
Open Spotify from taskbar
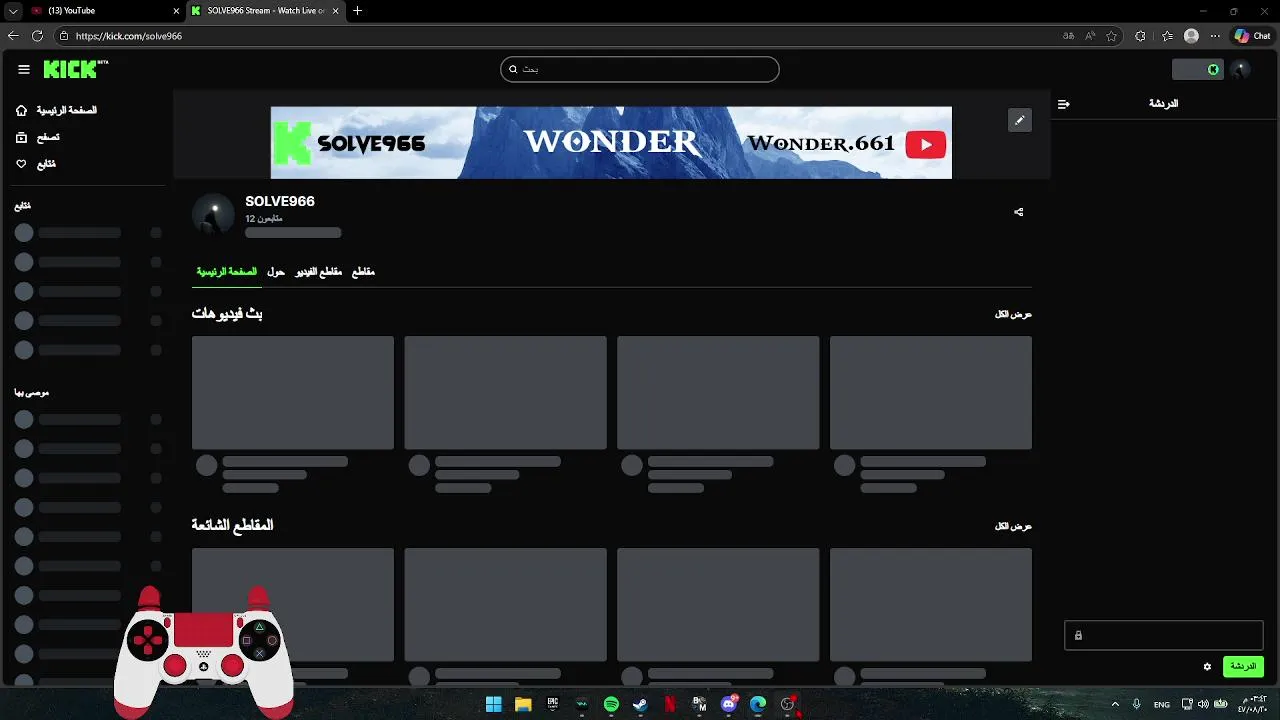[x=611, y=704]
